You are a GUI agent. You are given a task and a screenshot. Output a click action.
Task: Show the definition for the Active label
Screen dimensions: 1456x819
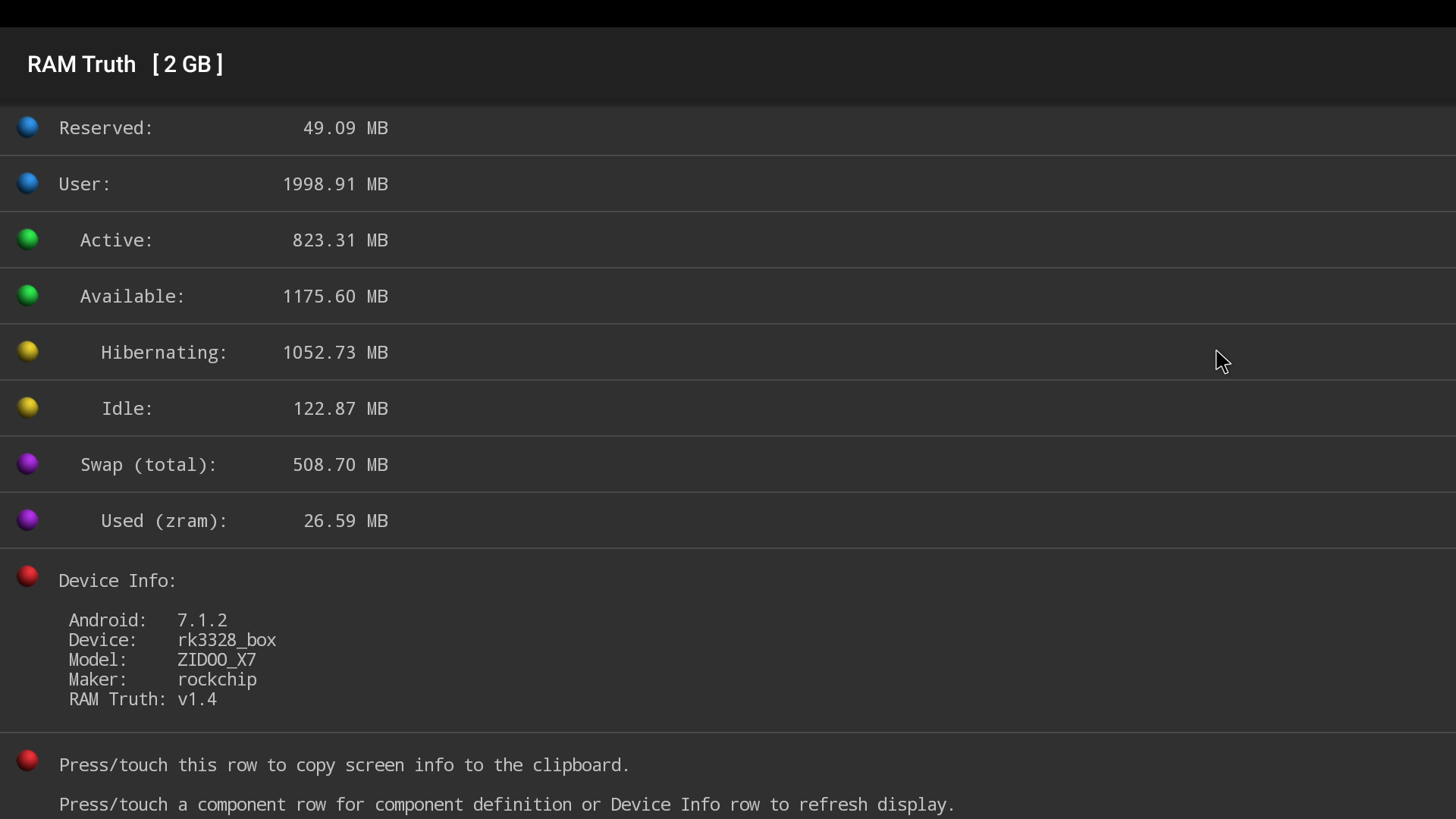[117, 240]
